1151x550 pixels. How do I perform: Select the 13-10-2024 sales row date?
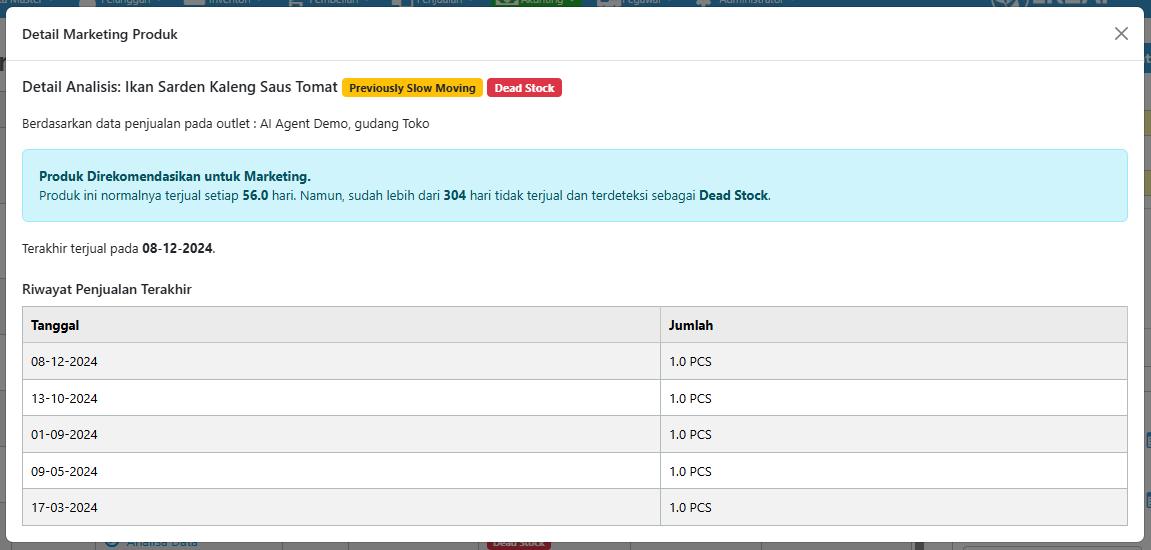pyautogui.click(x=64, y=398)
